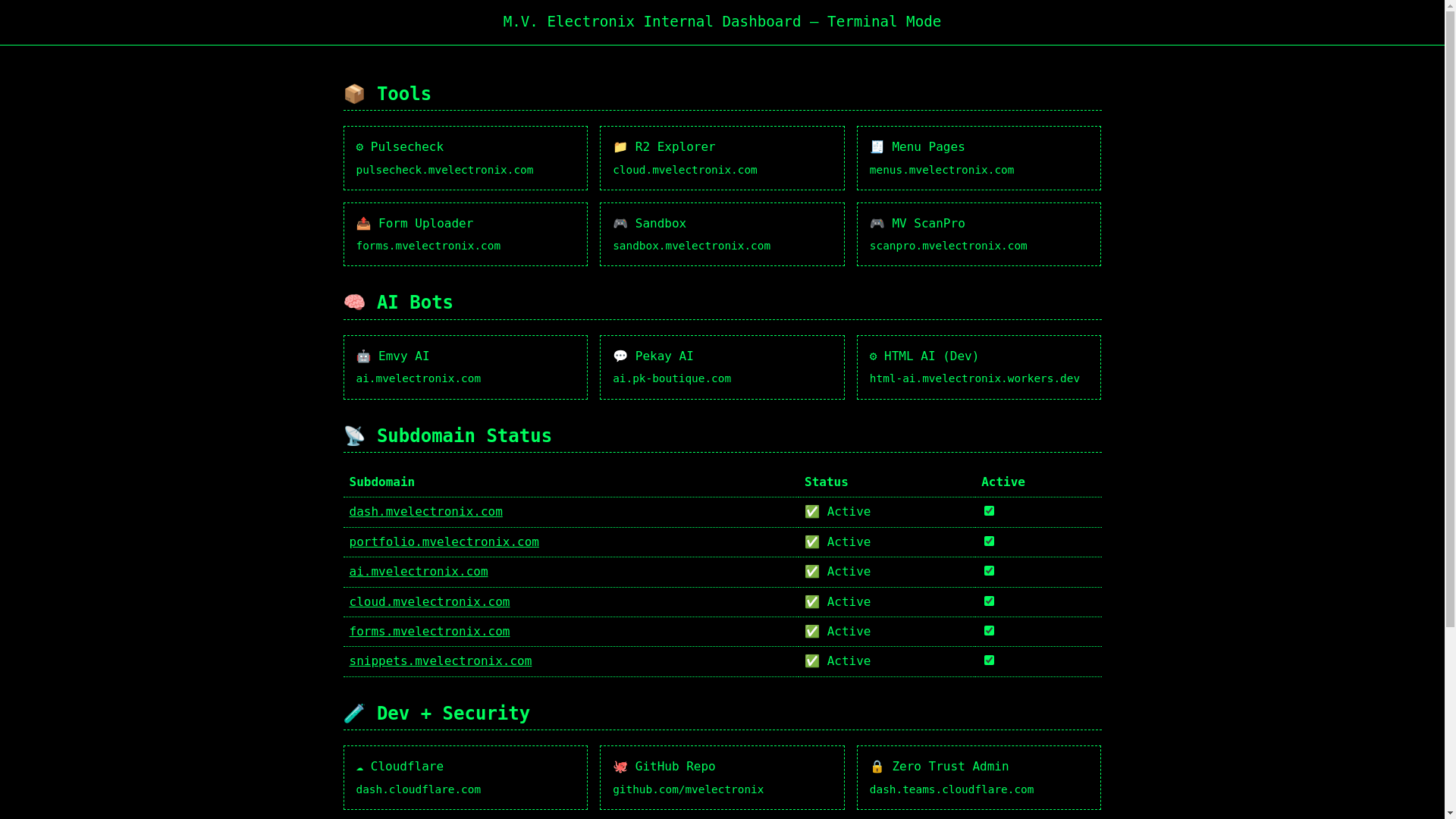Click green check status icon for dash.mvelectronix.com

point(812,512)
